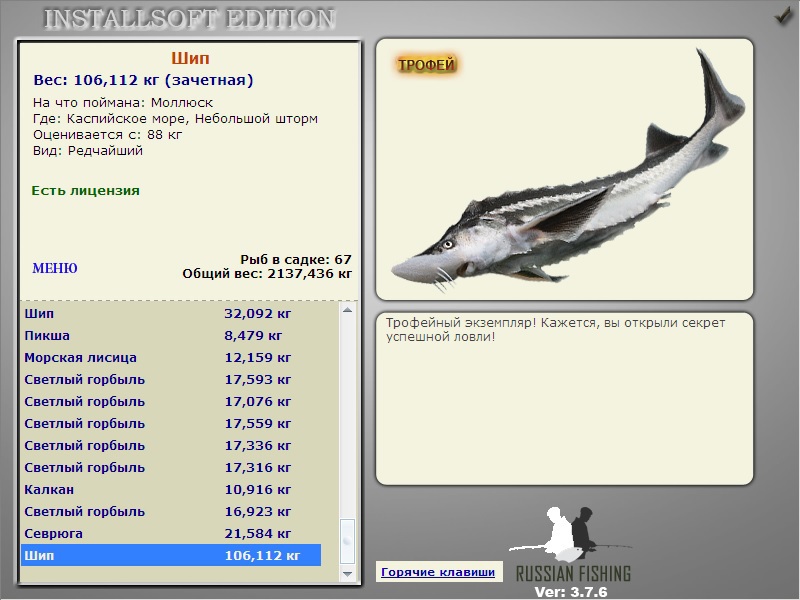Select the Светлый горбыль 17,593 кг entry
Screen dimensions: 800x600
171,380
